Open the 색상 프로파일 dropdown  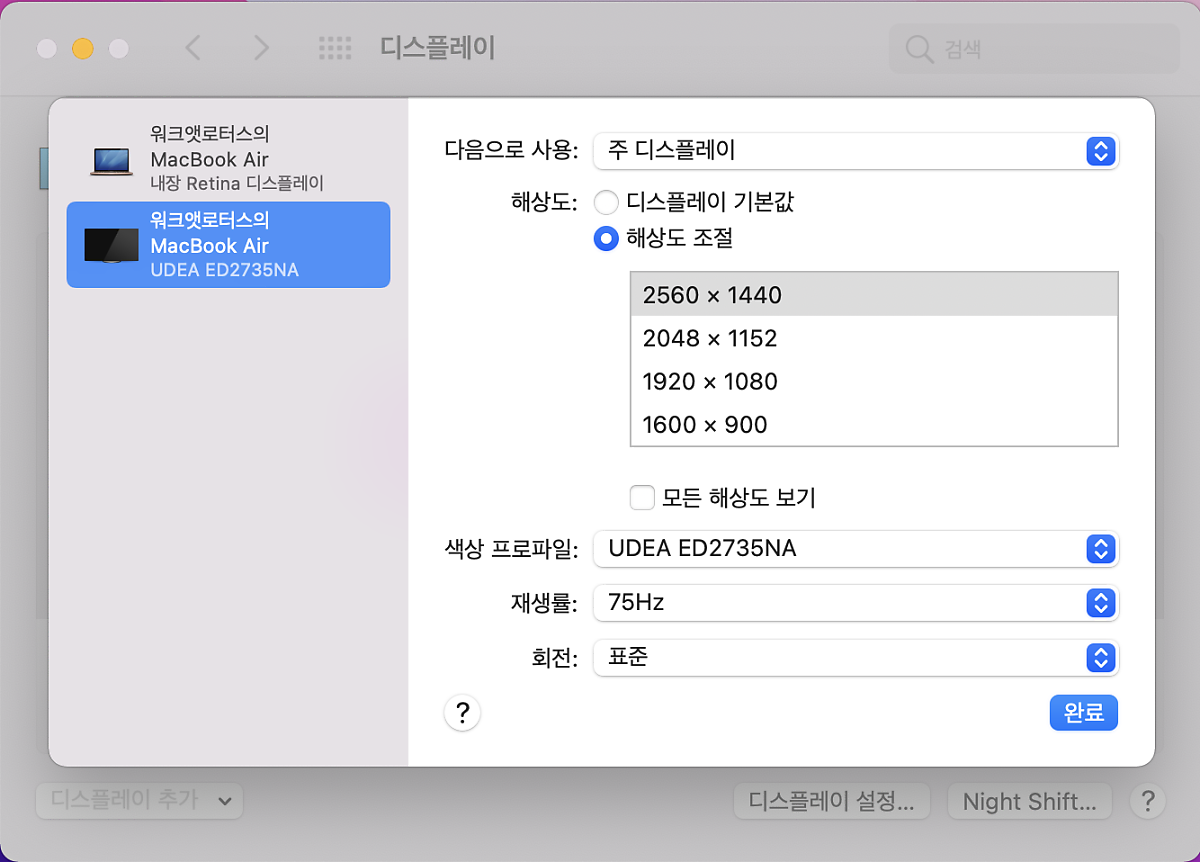[856, 548]
